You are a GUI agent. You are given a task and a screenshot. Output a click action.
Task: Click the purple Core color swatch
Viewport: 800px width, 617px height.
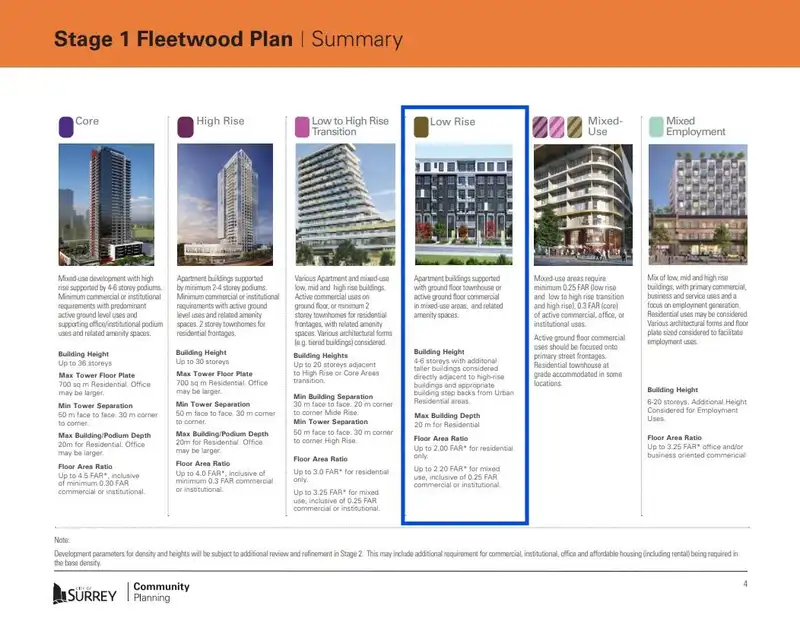(x=66, y=127)
